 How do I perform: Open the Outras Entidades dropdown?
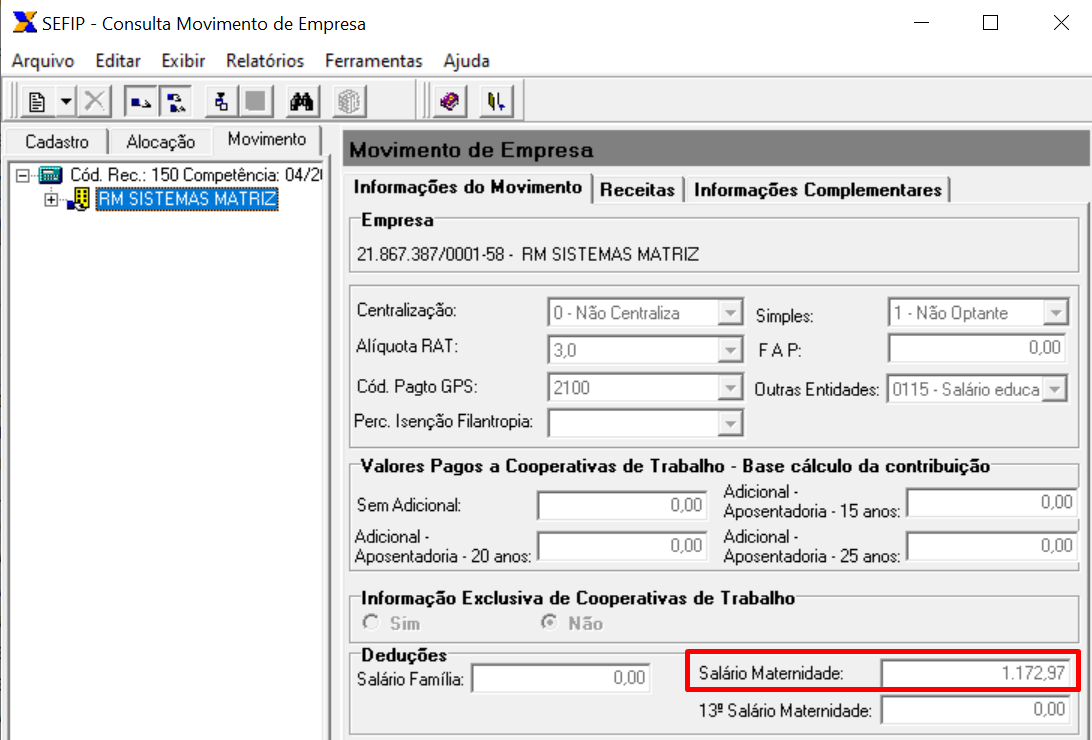[x=1056, y=389]
